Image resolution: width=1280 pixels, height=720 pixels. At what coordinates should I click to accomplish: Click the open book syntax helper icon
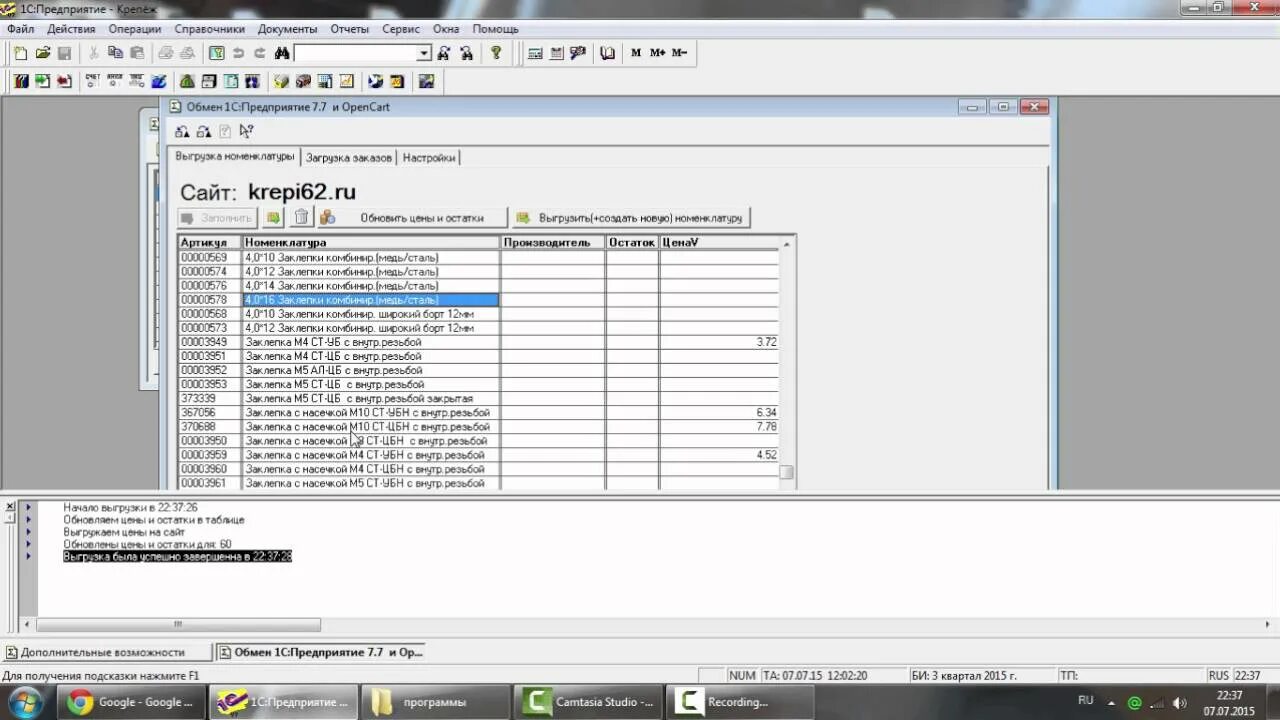click(608, 53)
